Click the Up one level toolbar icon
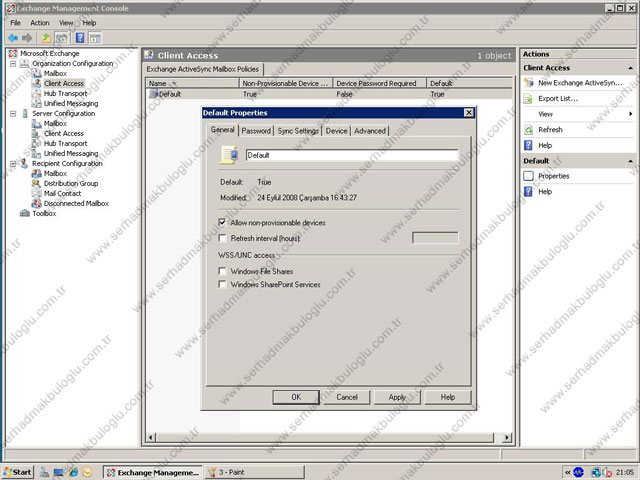The width and height of the screenshot is (640, 480). 46,38
